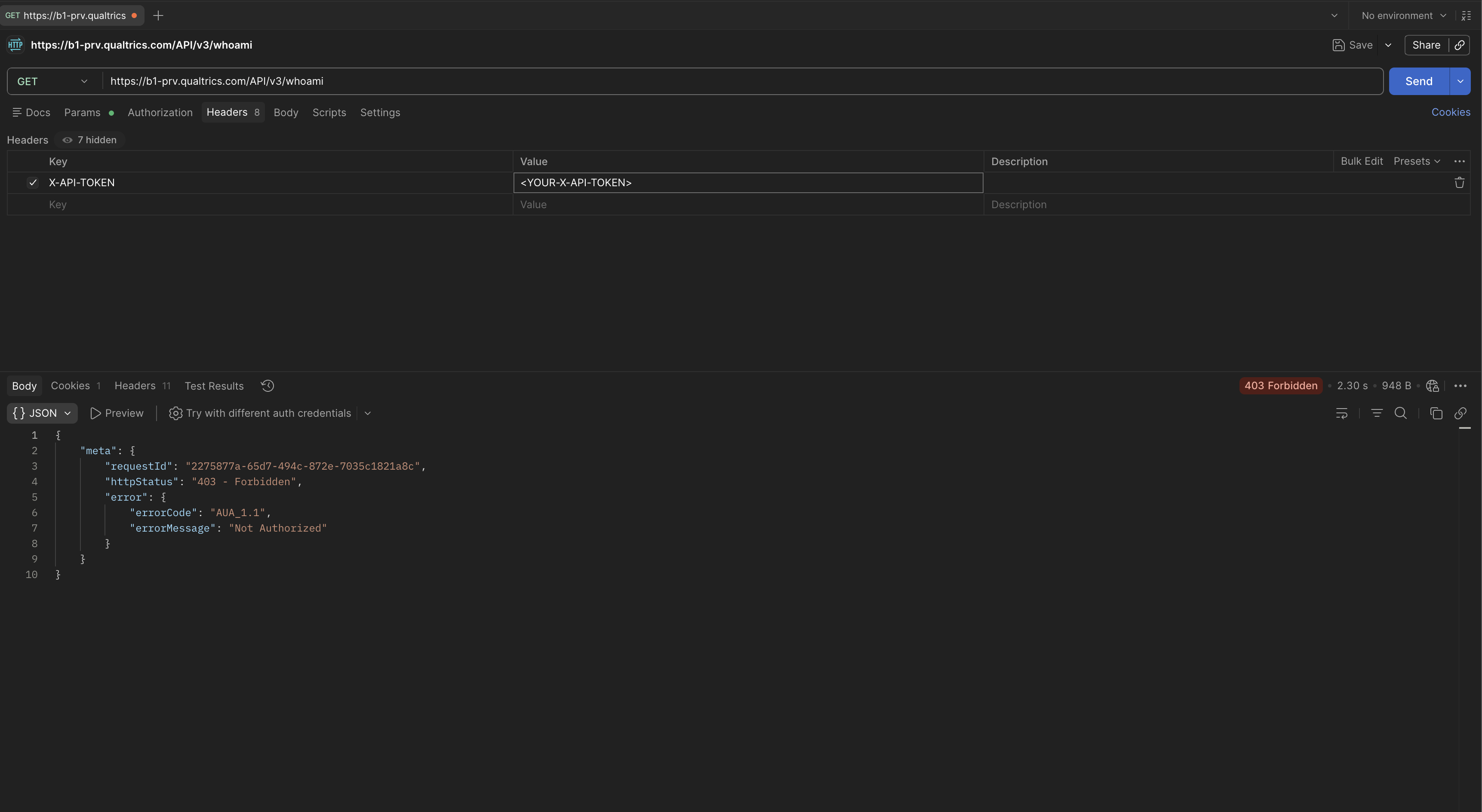View the Test Results tab

214,385
